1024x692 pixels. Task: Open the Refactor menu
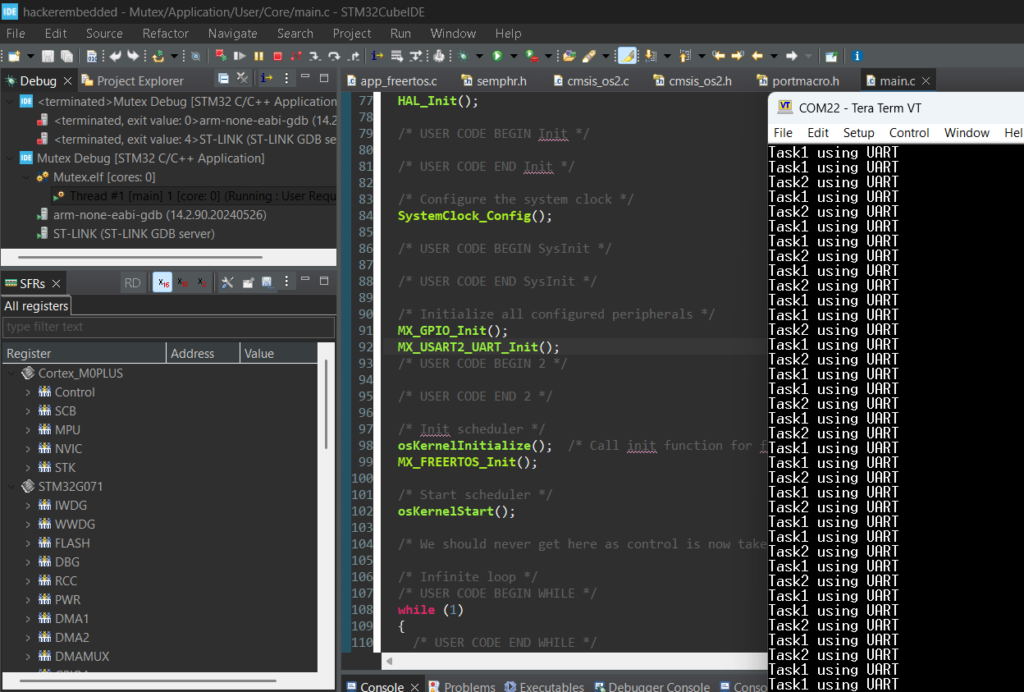click(x=165, y=33)
